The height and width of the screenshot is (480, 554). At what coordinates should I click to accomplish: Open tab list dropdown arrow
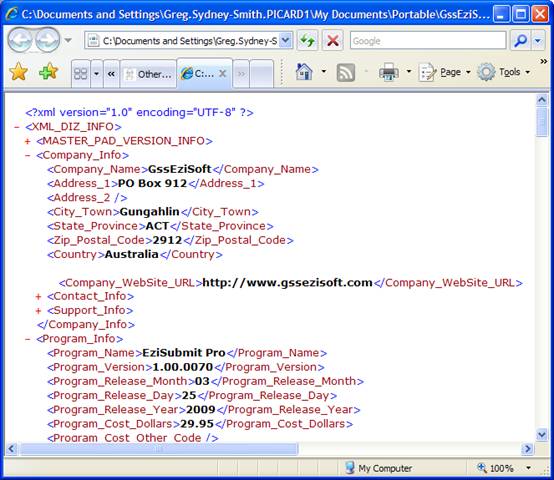96,73
